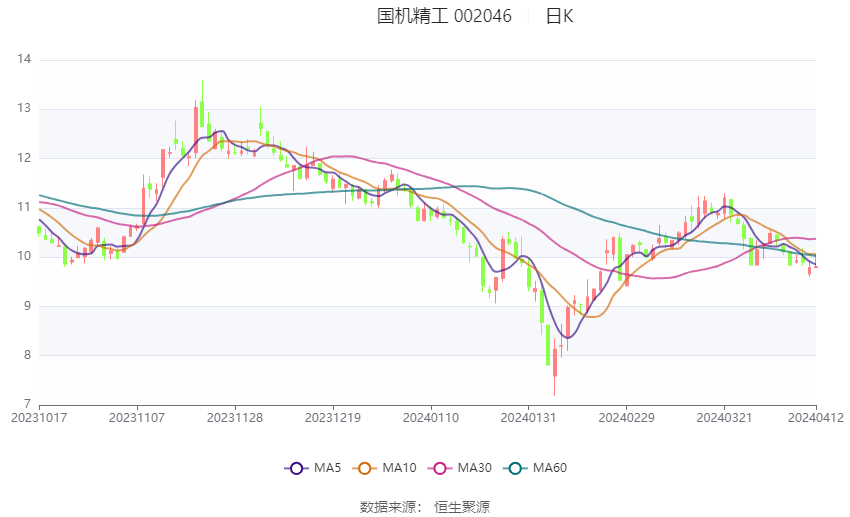Image resolution: width=850 pixels, height=517 pixels.
Task: Hide the MA5 line via its label
Action: 327,468
